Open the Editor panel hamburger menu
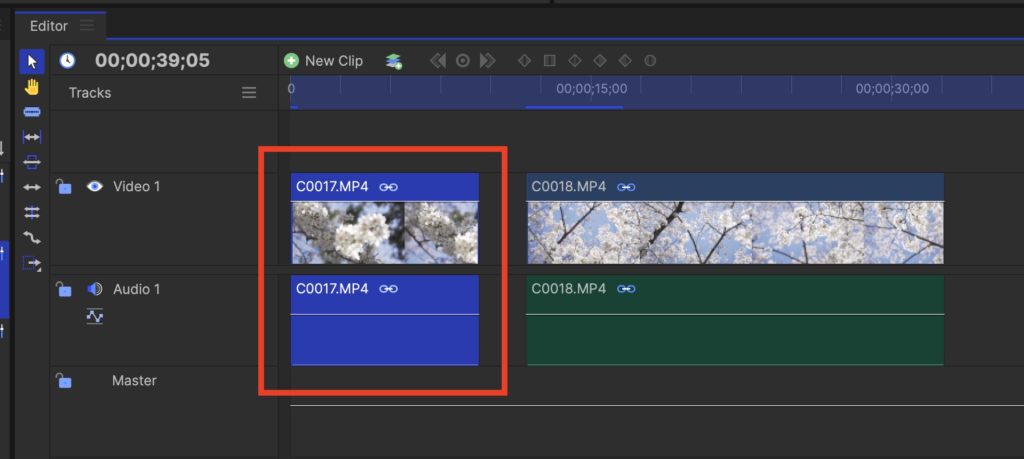Screen dimensions: 1024x459 (x=87, y=25)
